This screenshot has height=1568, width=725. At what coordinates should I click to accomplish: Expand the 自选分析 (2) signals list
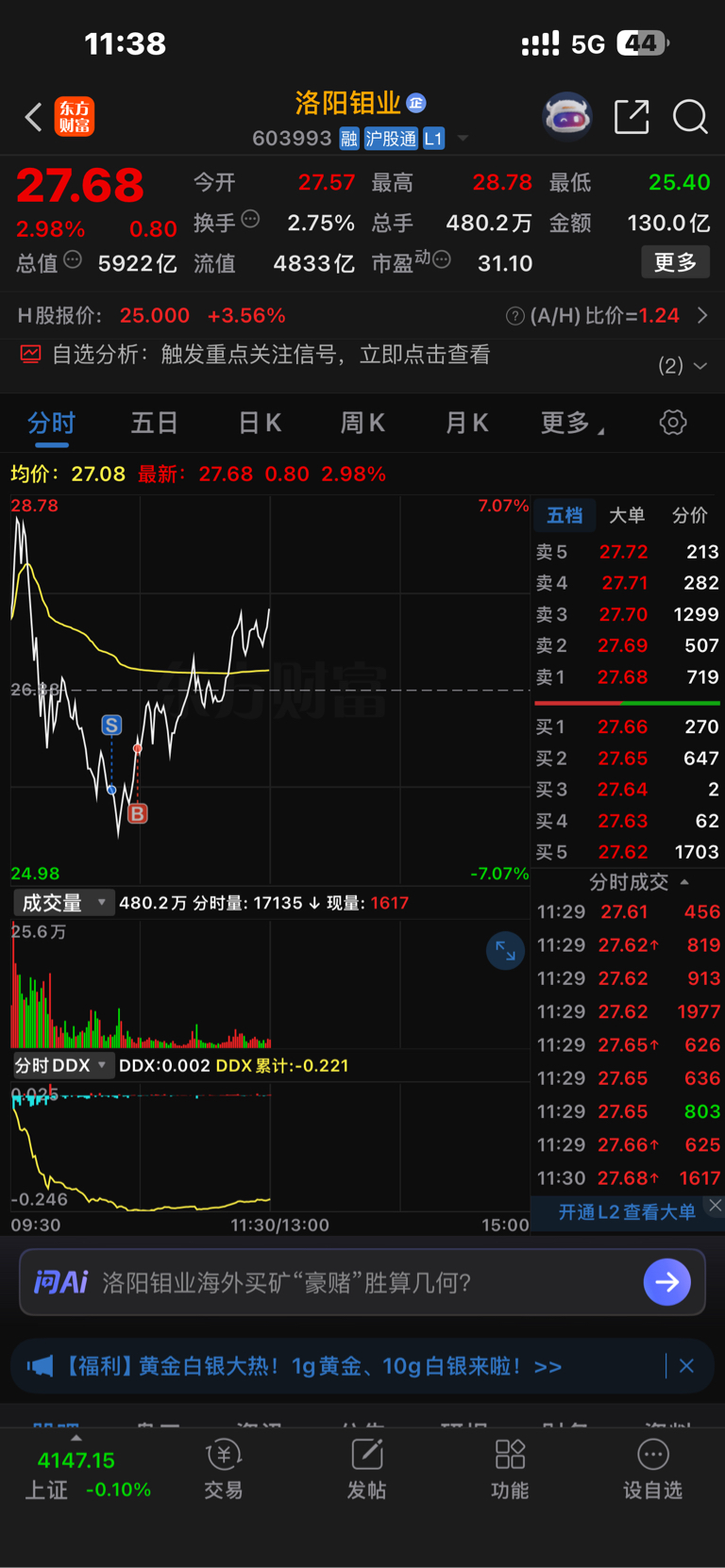coord(683,365)
